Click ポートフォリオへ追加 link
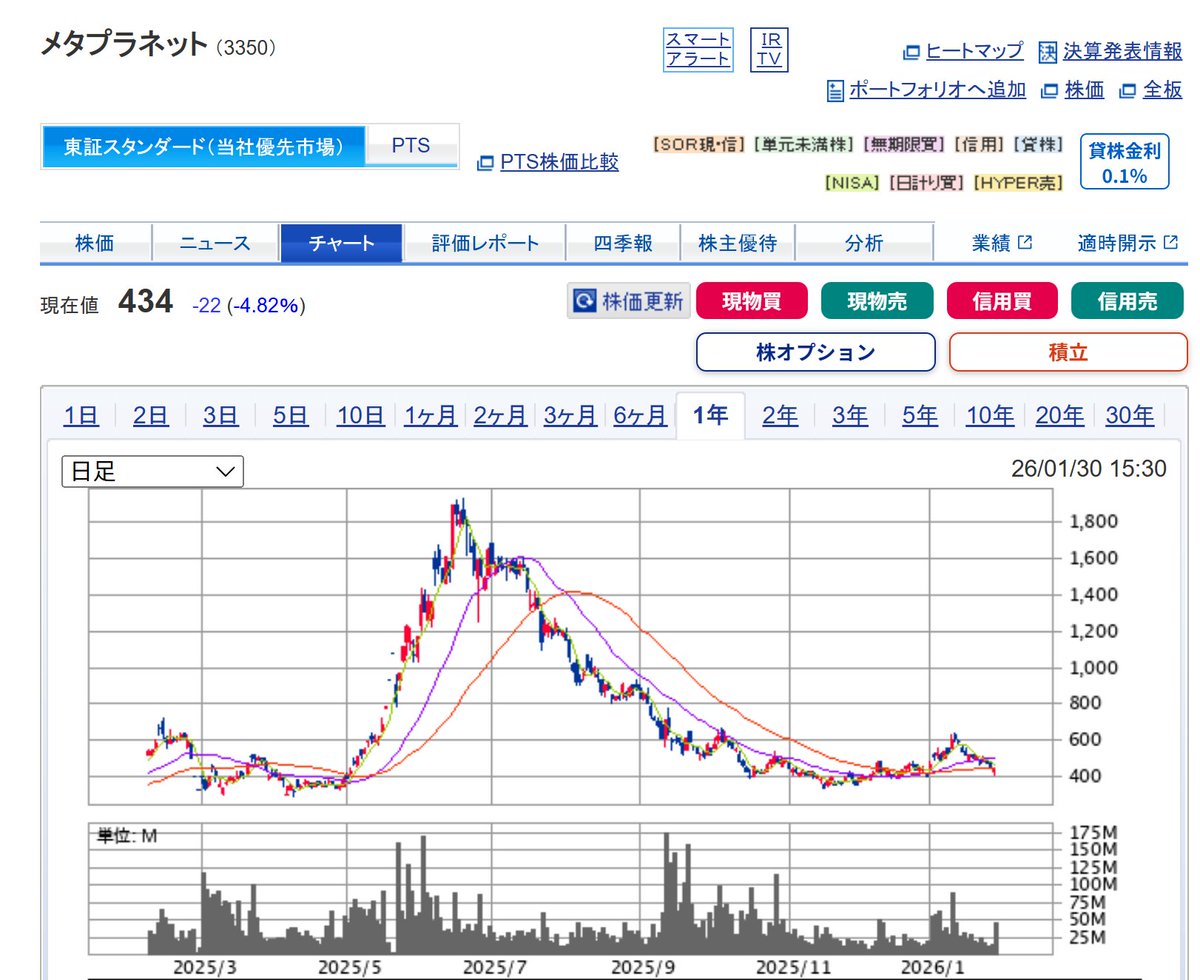The height and width of the screenshot is (980, 1200). 937,90
